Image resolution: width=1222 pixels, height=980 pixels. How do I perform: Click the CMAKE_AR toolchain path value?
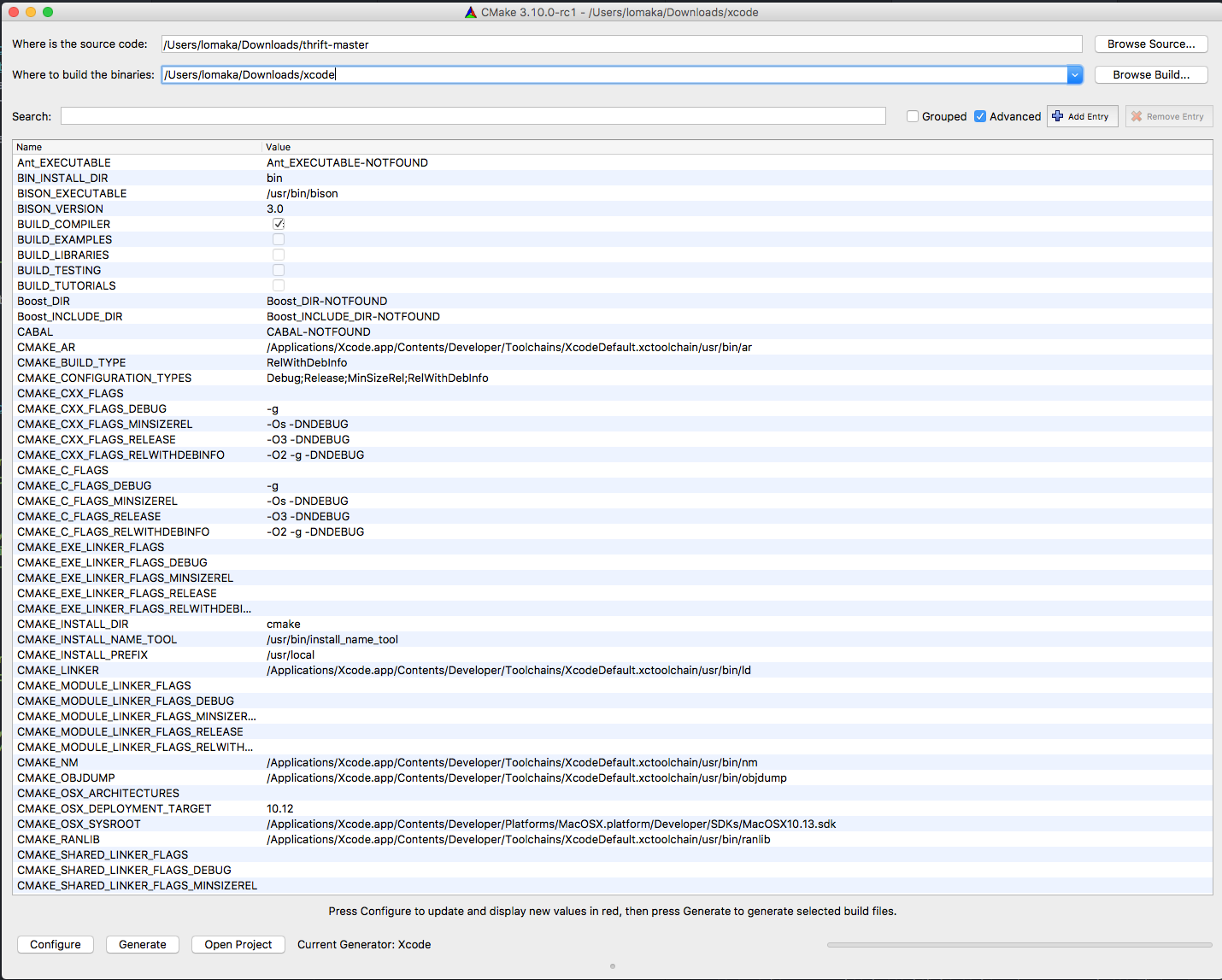pos(509,347)
